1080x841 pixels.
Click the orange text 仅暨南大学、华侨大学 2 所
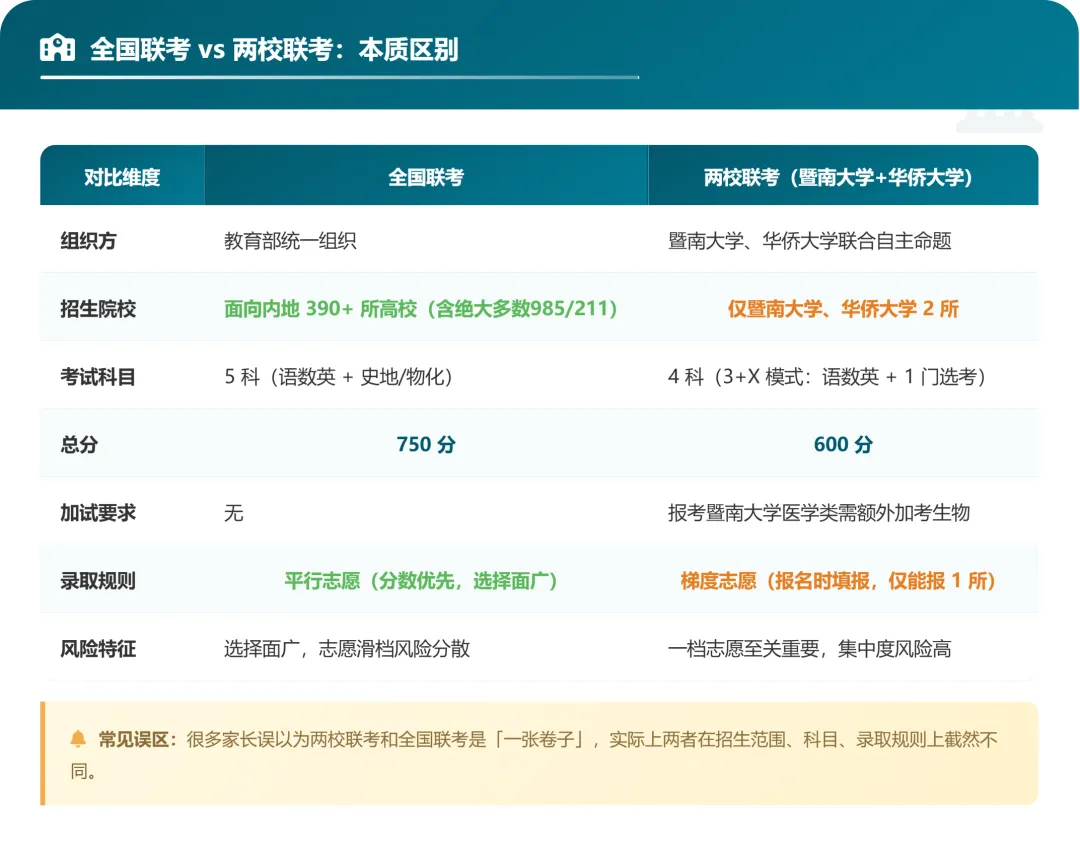click(843, 309)
